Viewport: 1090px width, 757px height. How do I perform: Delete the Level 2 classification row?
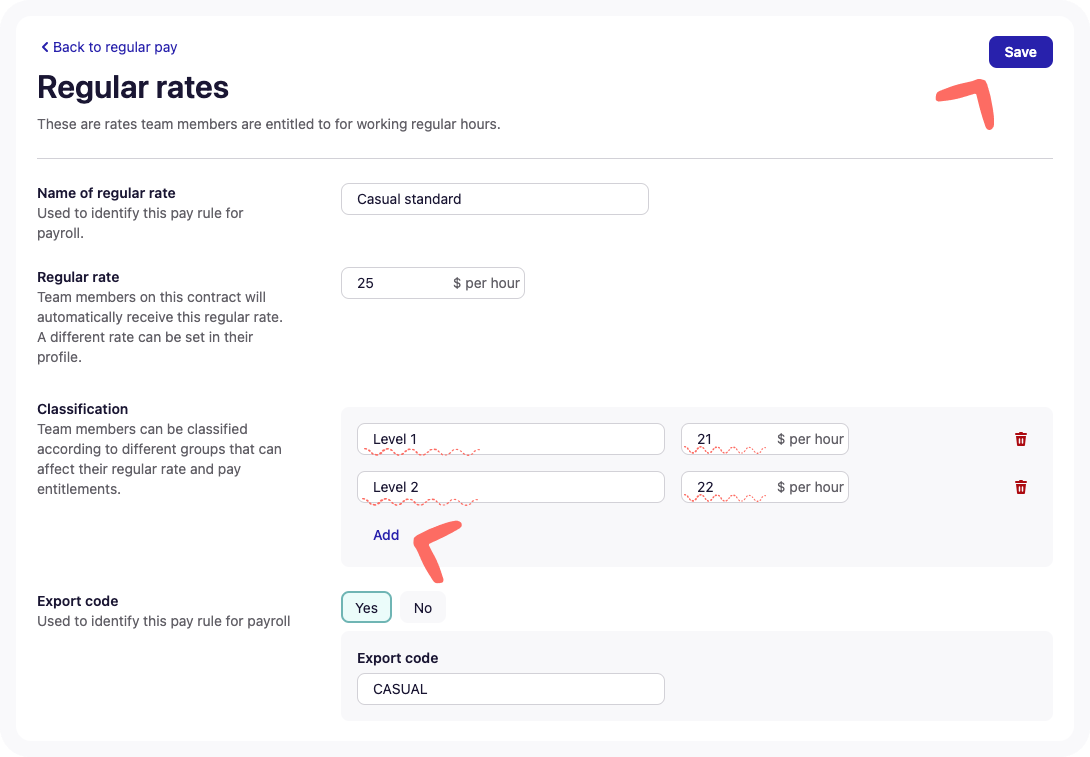1020,487
